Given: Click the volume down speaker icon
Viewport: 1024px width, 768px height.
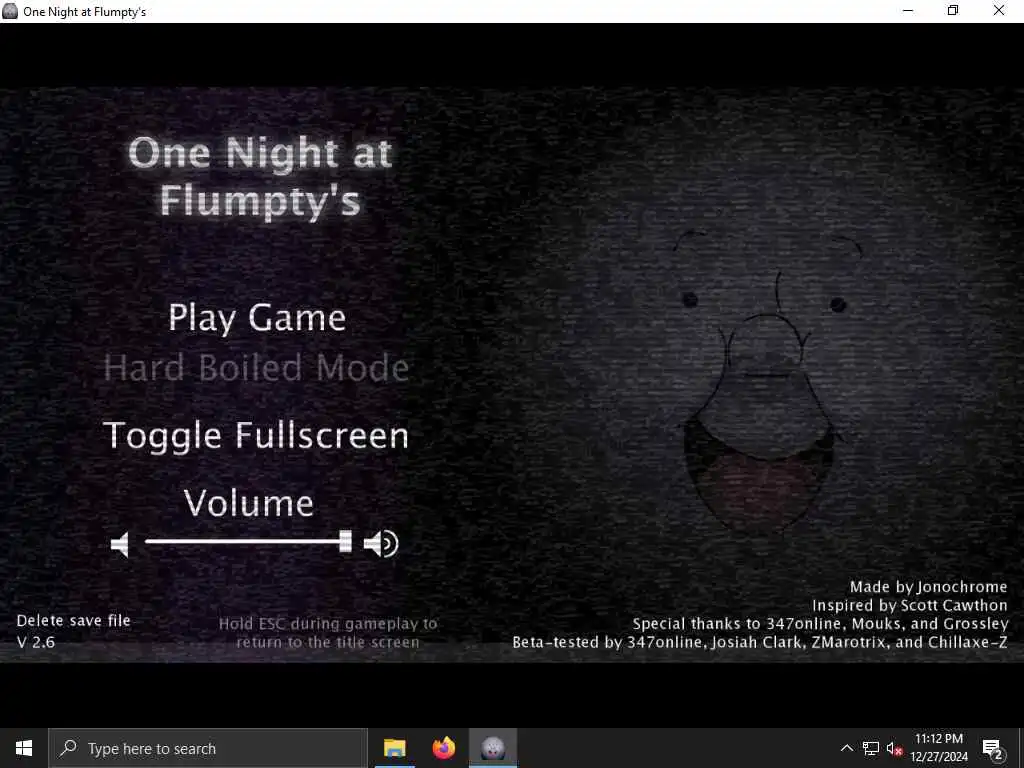Looking at the screenshot, I should pyautogui.click(x=120, y=544).
